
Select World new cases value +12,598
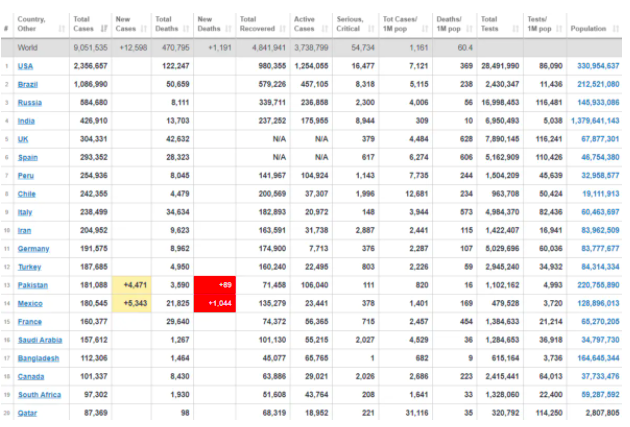pos(134,48)
